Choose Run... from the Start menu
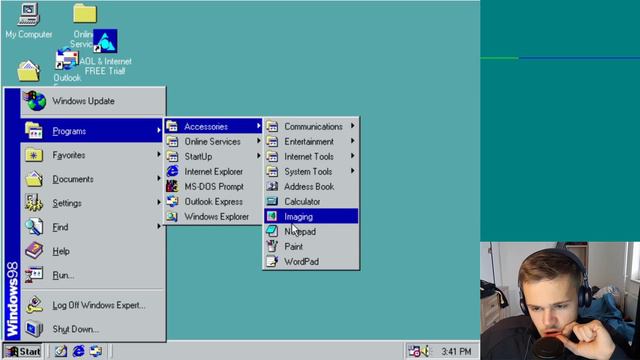 tap(93, 275)
